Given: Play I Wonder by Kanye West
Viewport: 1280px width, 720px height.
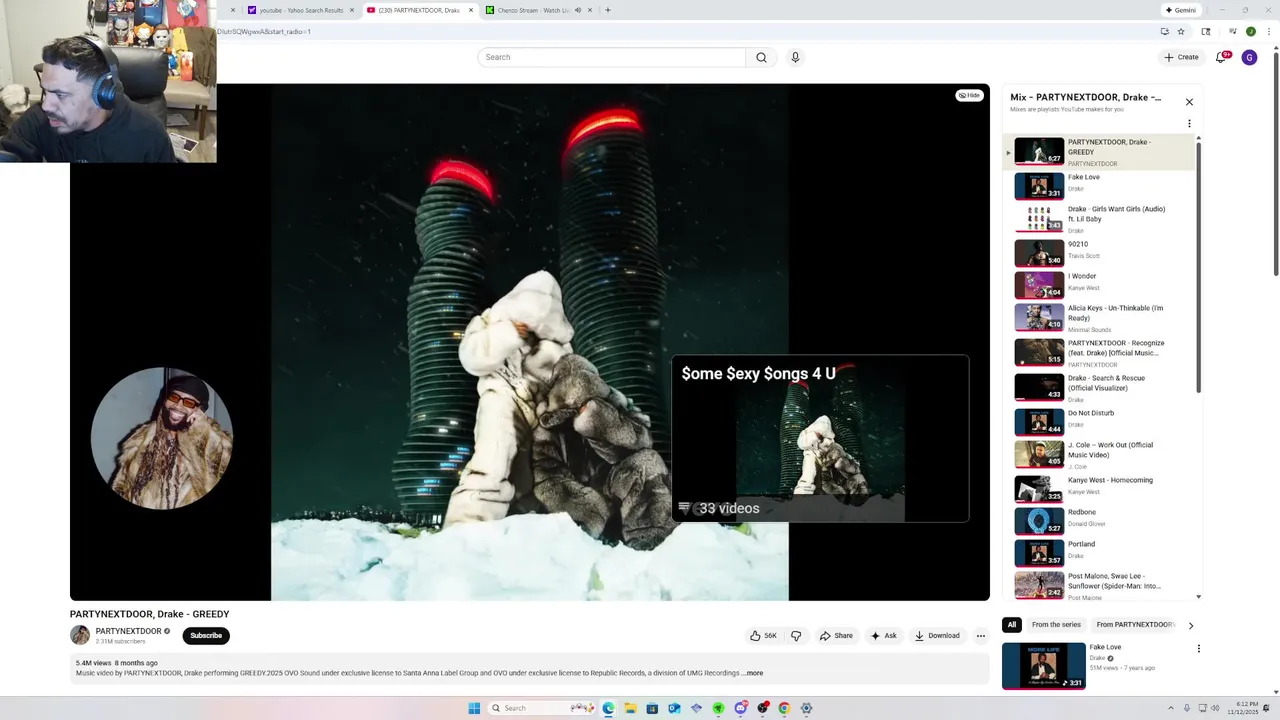Looking at the screenshot, I should click(1098, 285).
